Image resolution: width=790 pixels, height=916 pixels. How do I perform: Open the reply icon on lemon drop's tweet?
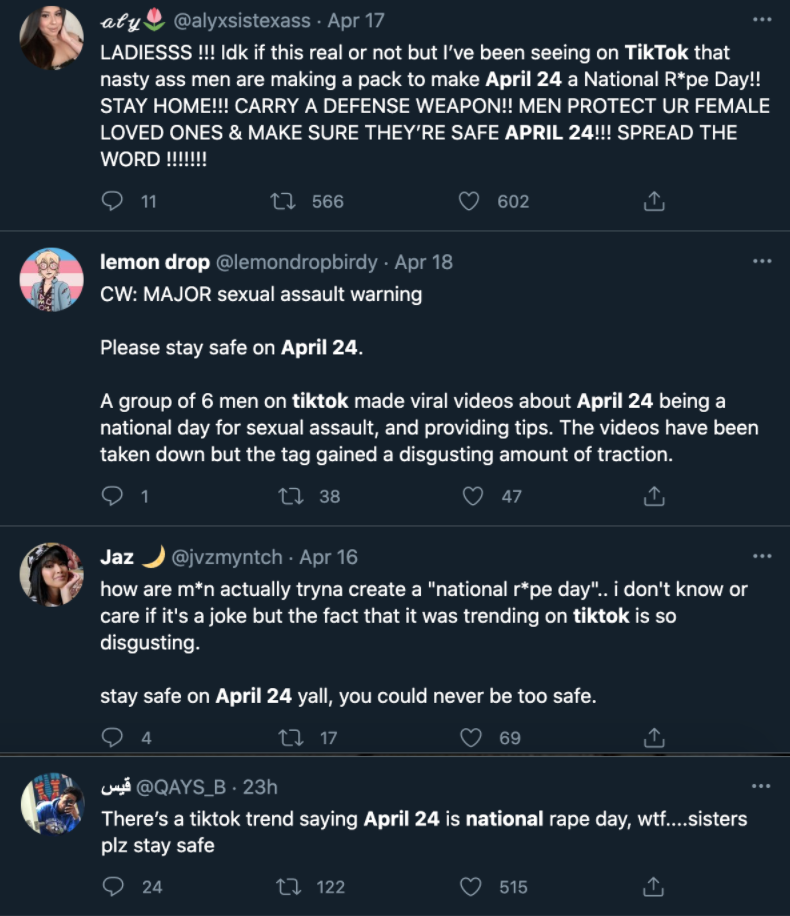(x=113, y=496)
